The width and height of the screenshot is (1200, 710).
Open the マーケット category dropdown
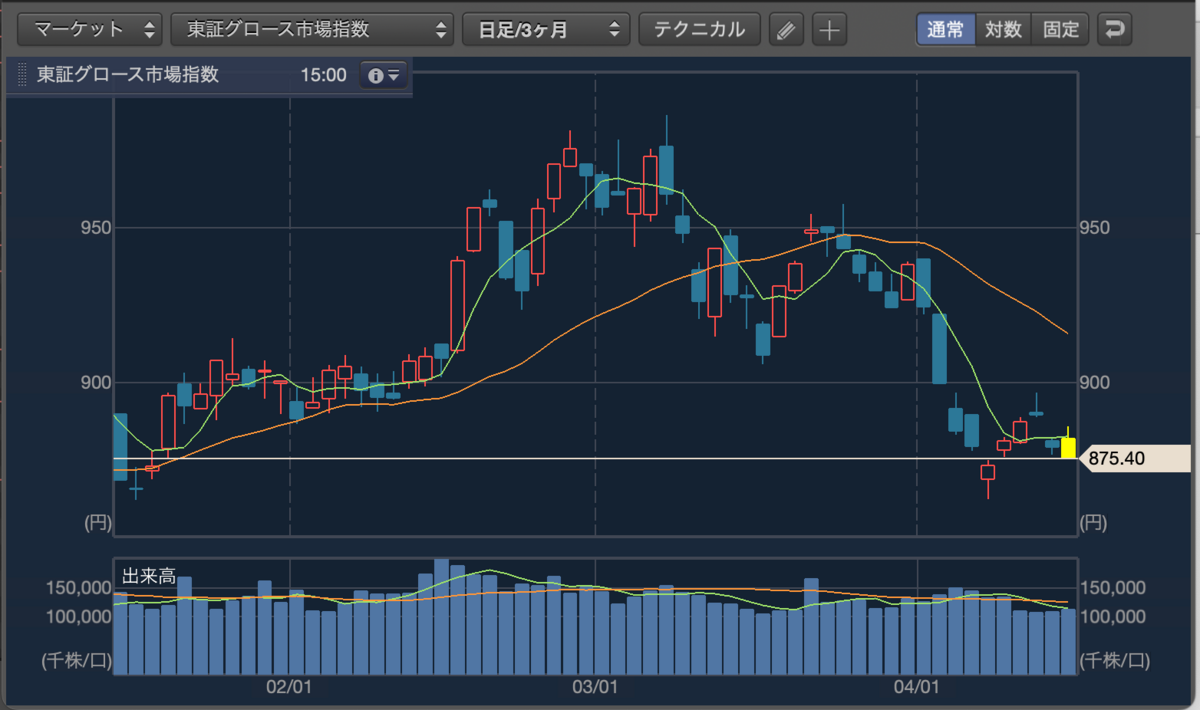click(x=91, y=29)
